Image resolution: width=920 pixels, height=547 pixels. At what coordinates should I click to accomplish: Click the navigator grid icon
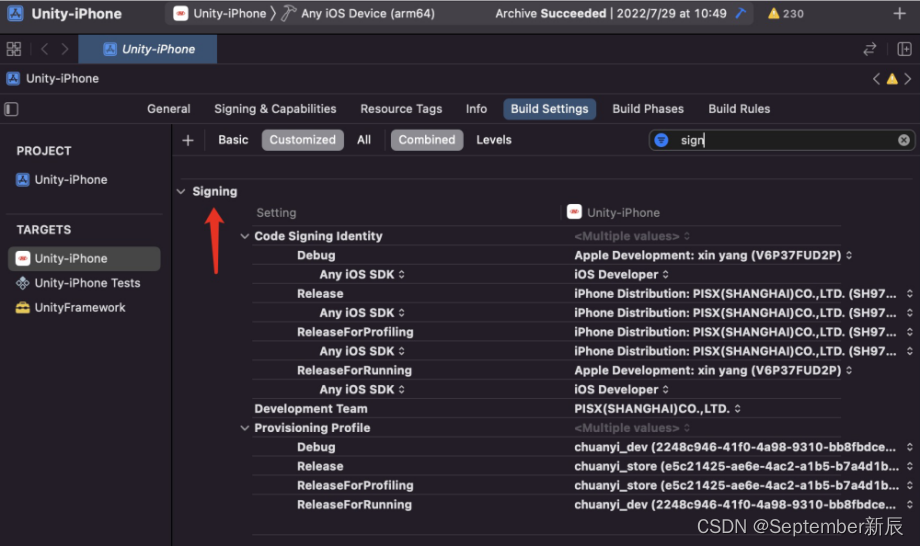click(x=13, y=49)
